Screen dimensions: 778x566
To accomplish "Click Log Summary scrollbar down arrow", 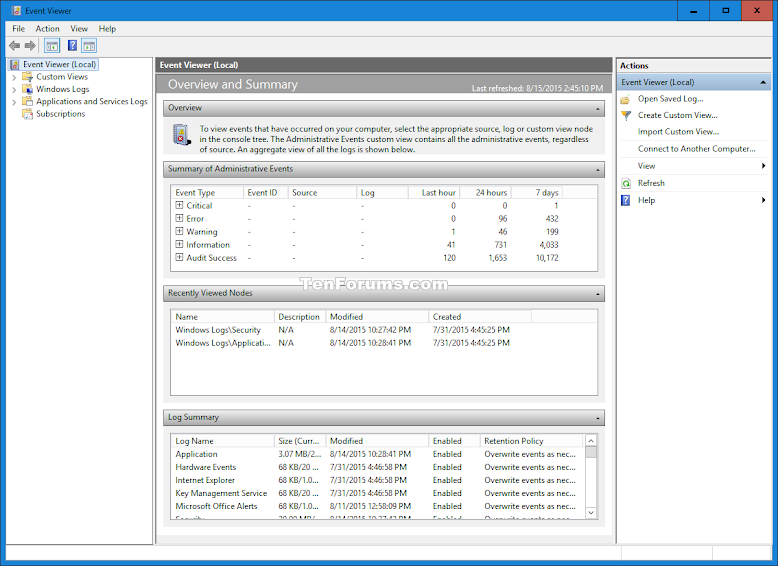I will pyautogui.click(x=591, y=512).
